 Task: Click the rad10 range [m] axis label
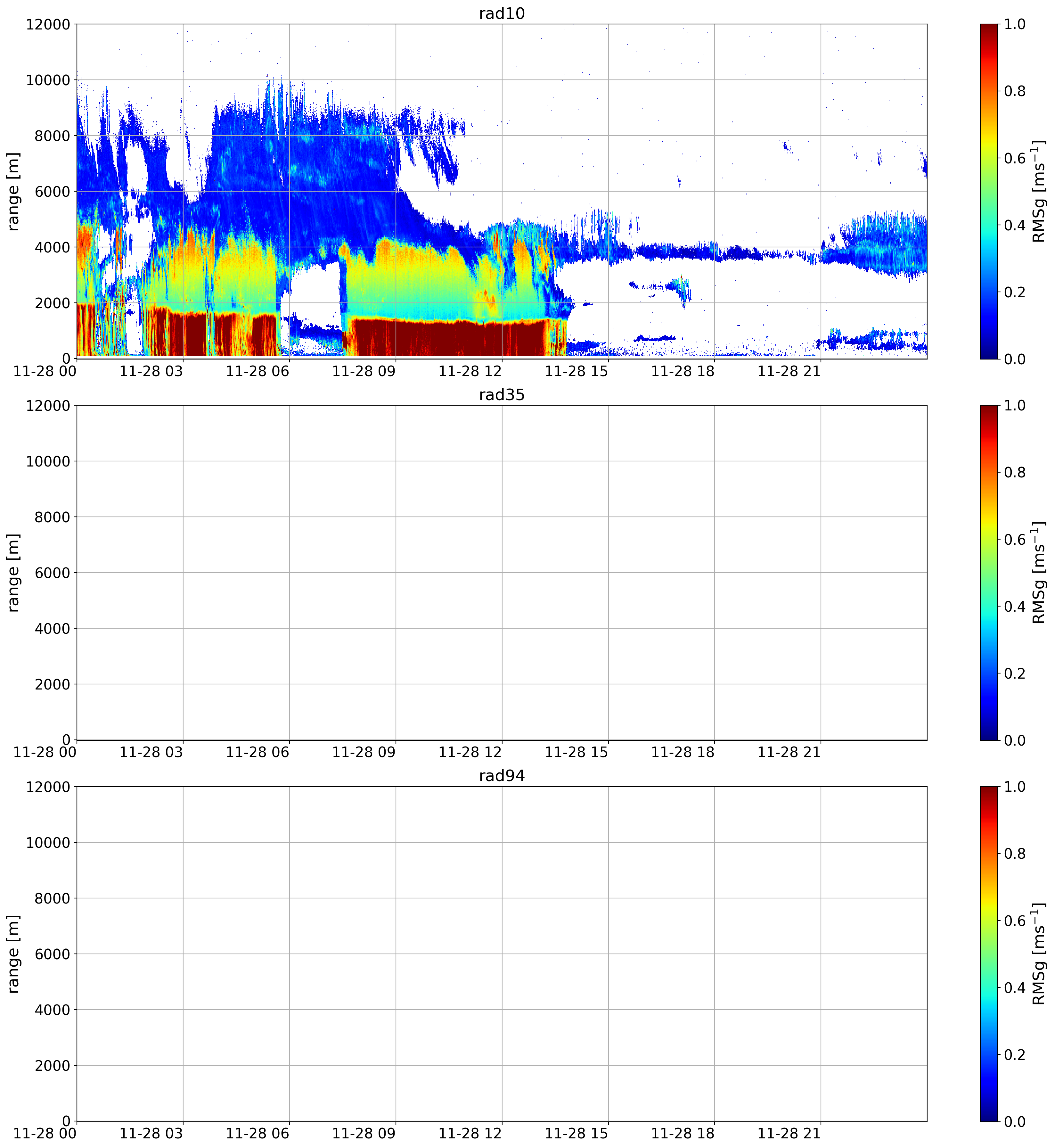click(13, 191)
